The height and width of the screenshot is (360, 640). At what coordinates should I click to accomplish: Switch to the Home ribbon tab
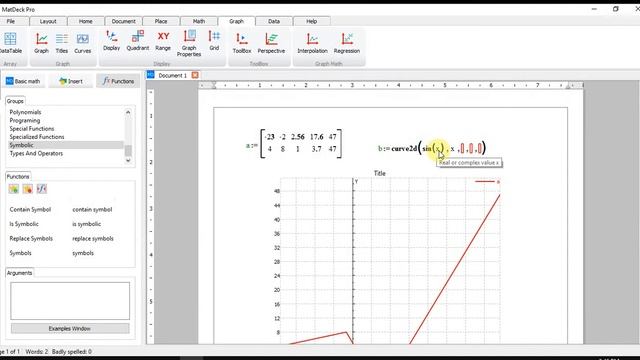tap(85, 21)
